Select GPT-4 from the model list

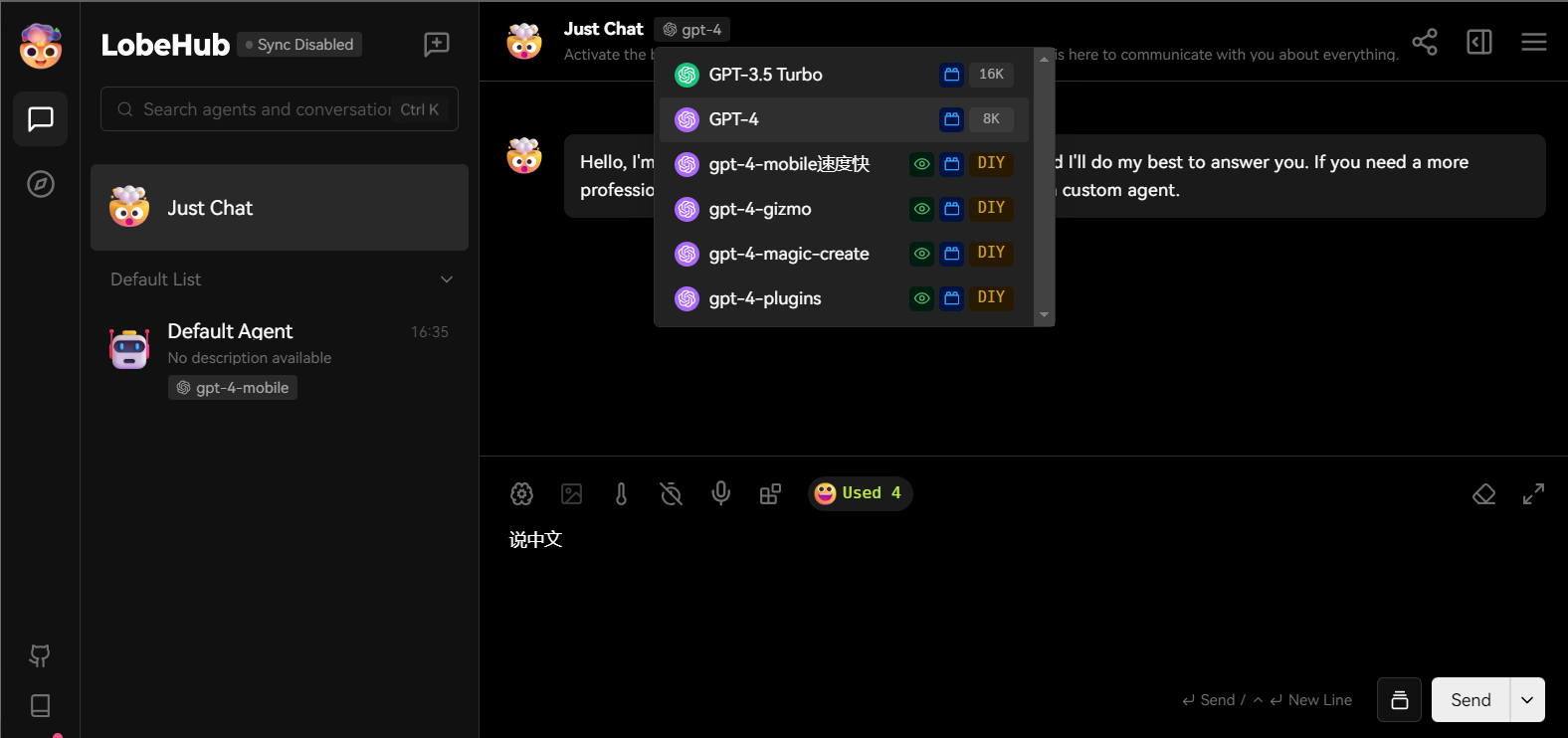tap(844, 119)
